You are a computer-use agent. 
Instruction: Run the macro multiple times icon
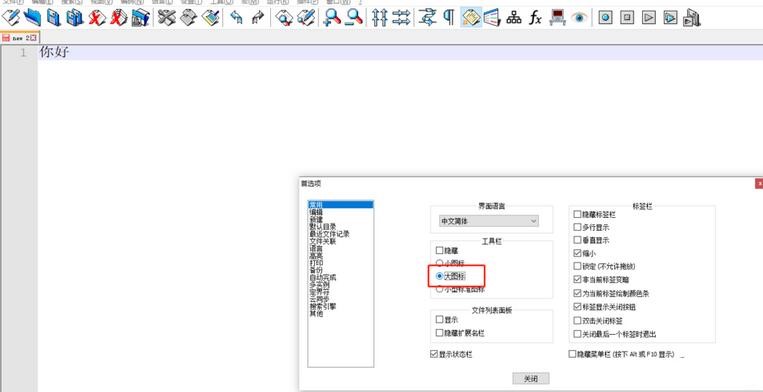click(x=671, y=18)
